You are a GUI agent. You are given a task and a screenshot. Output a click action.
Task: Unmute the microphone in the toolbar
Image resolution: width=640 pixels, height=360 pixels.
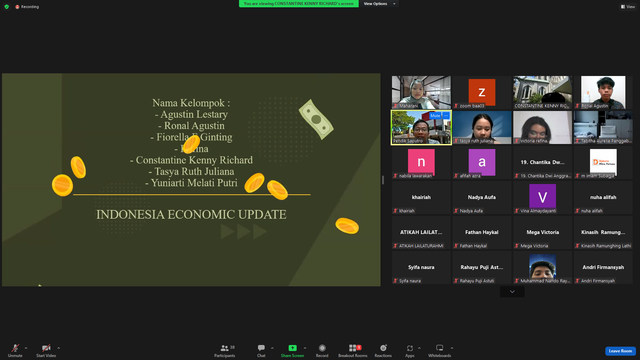(x=15, y=348)
